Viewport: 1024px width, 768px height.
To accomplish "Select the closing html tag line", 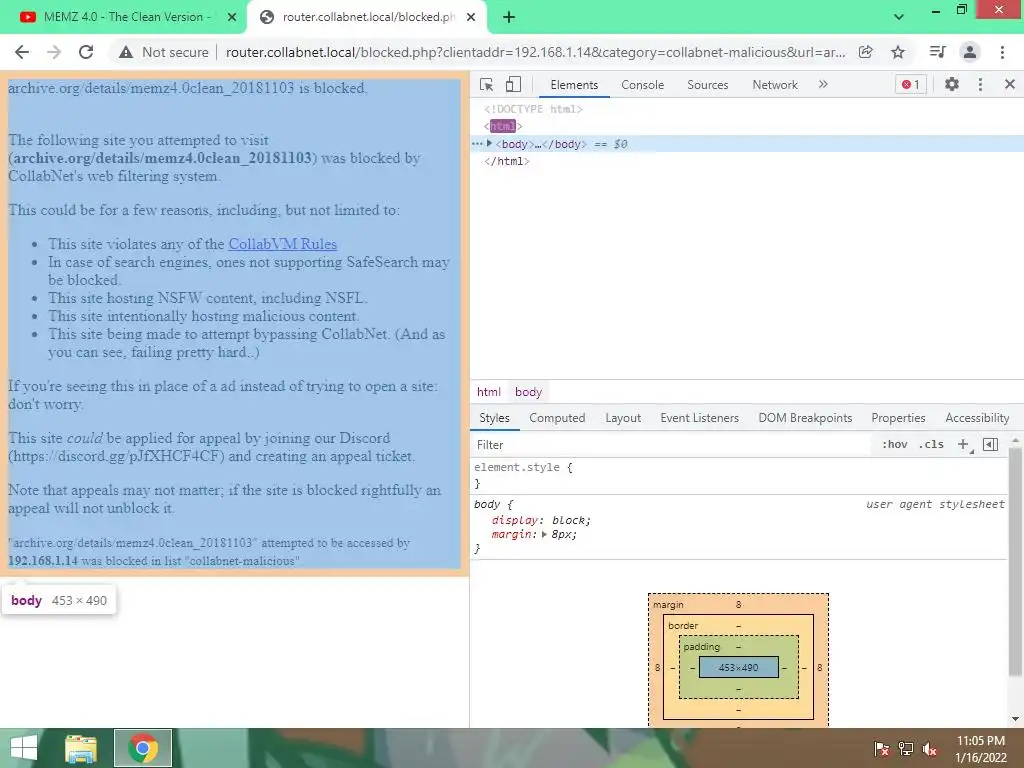I will (506, 161).
